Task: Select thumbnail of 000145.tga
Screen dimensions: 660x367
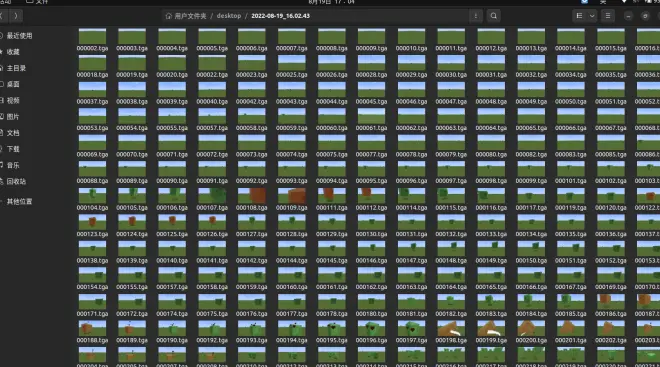Action: coord(332,249)
